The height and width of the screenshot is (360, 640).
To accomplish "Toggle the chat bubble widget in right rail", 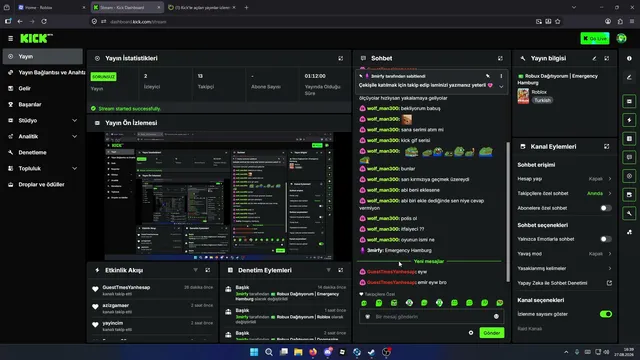I will click(629, 157).
